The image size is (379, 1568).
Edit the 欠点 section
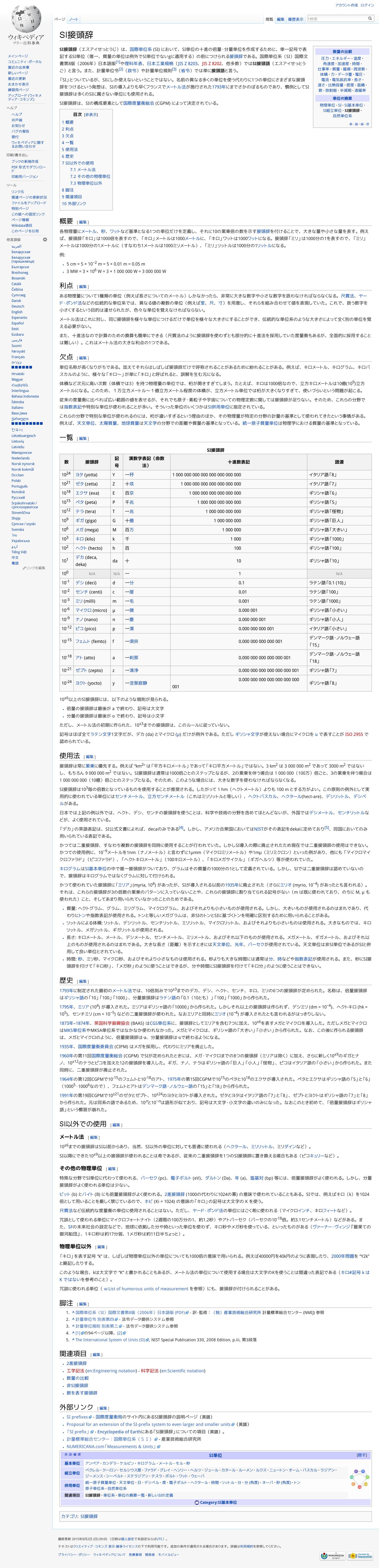(x=83, y=358)
